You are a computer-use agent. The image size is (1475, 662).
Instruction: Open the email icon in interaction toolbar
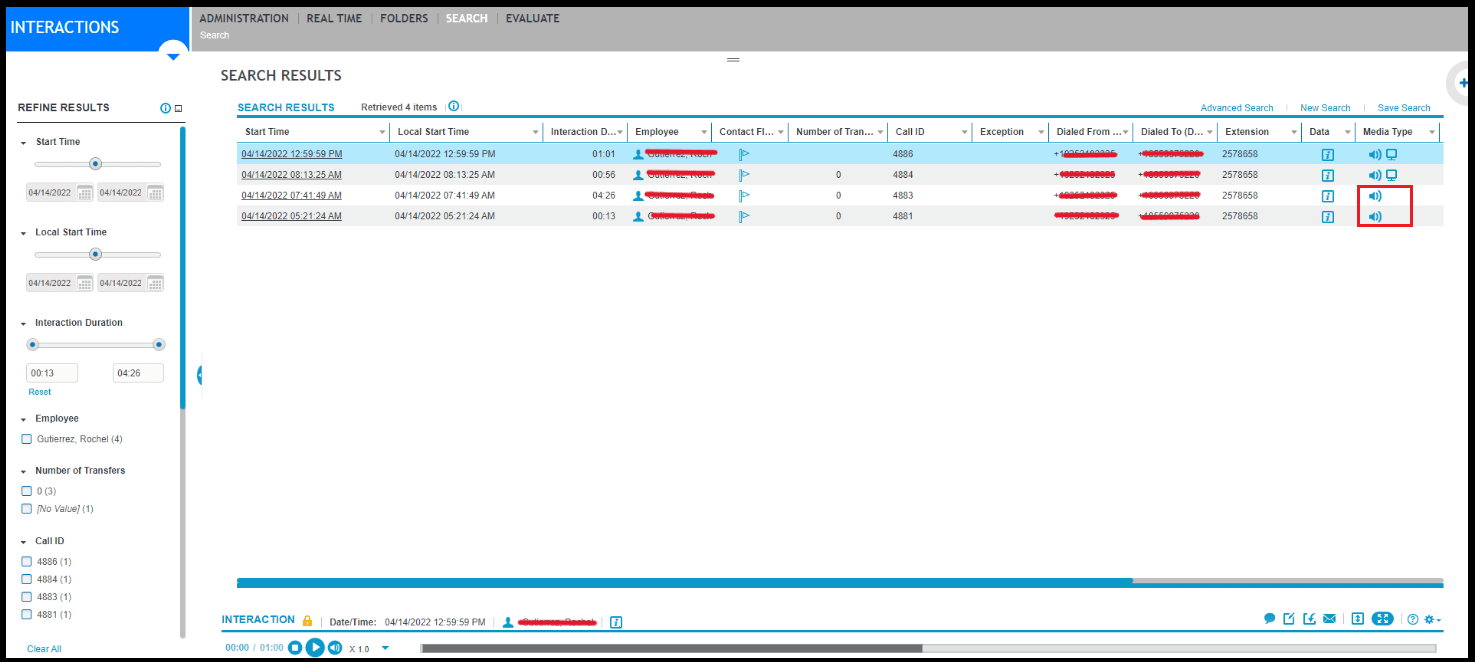[1329, 619]
